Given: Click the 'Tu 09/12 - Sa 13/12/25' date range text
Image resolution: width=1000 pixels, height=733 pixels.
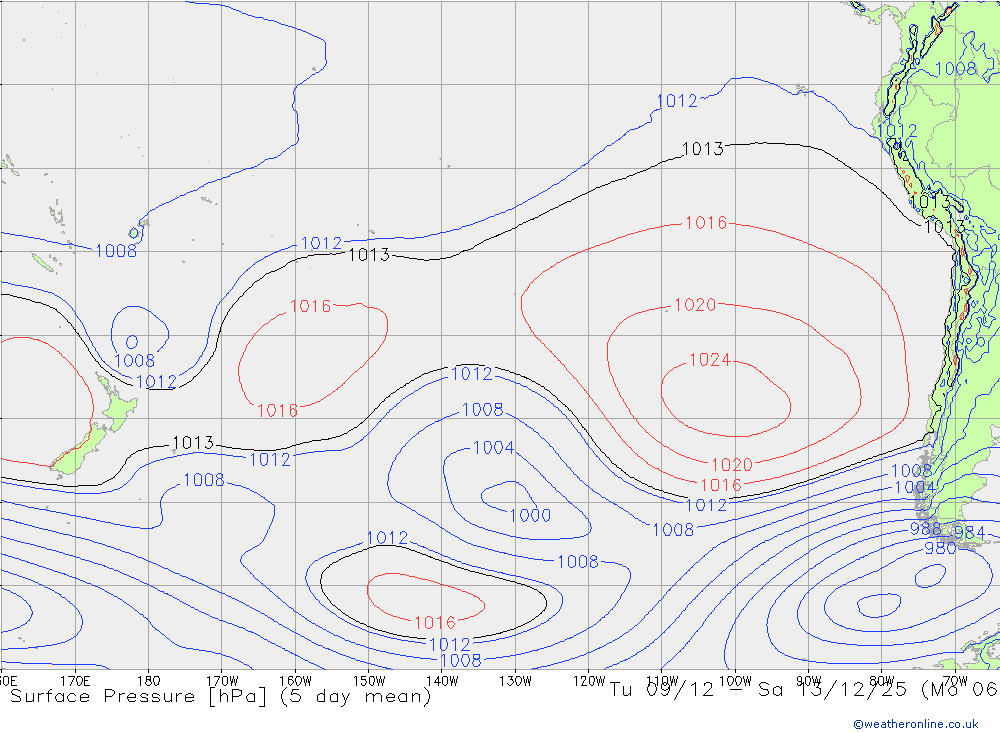Looking at the screenshot, I should coord(758,690).
